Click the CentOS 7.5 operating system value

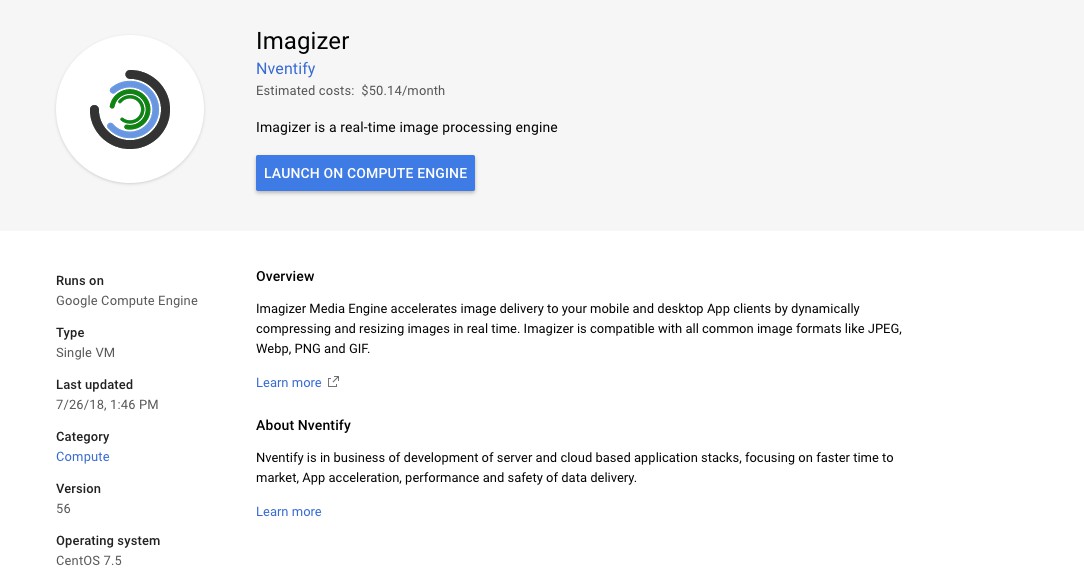(89, 560)
